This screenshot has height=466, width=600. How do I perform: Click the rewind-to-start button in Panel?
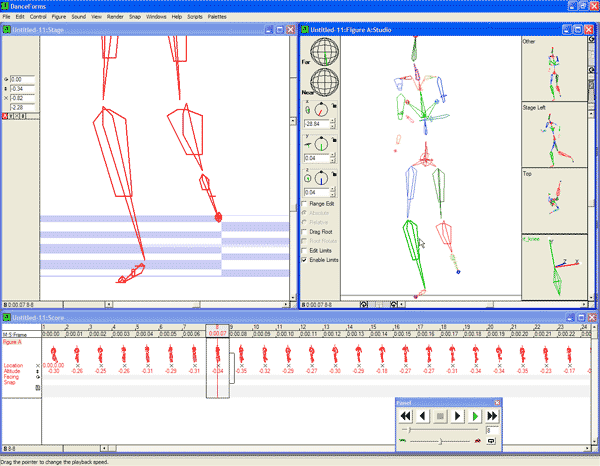point(407,415)
